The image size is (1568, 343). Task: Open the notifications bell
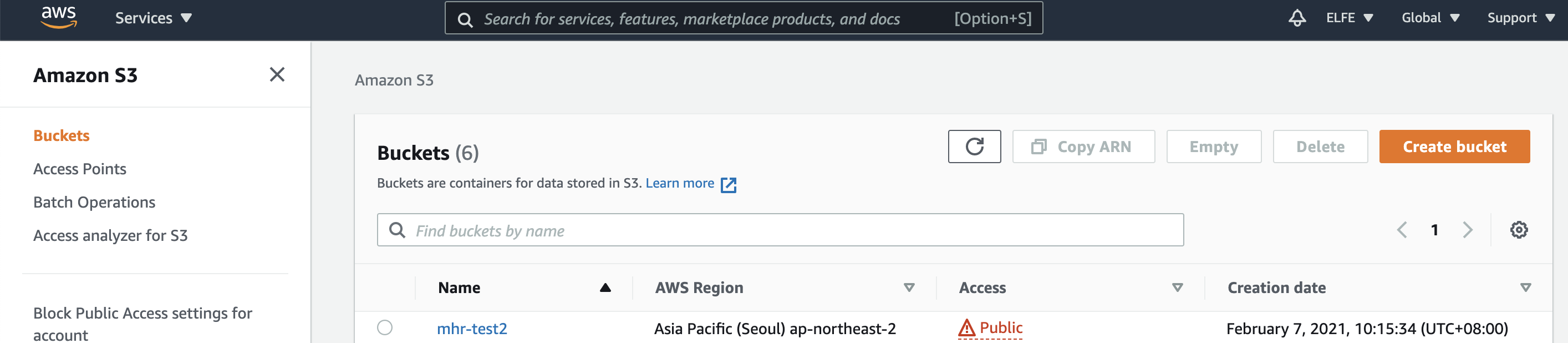1296,18
